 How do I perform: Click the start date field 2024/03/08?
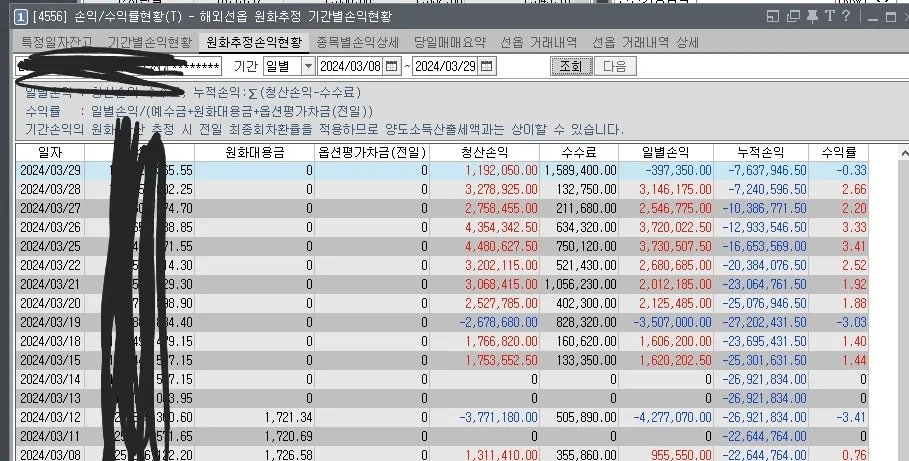351,66
